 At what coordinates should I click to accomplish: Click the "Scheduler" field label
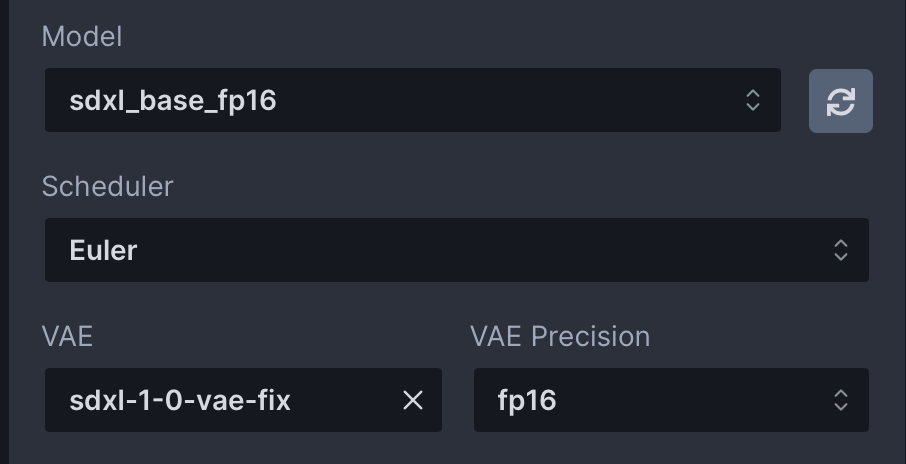107,186
